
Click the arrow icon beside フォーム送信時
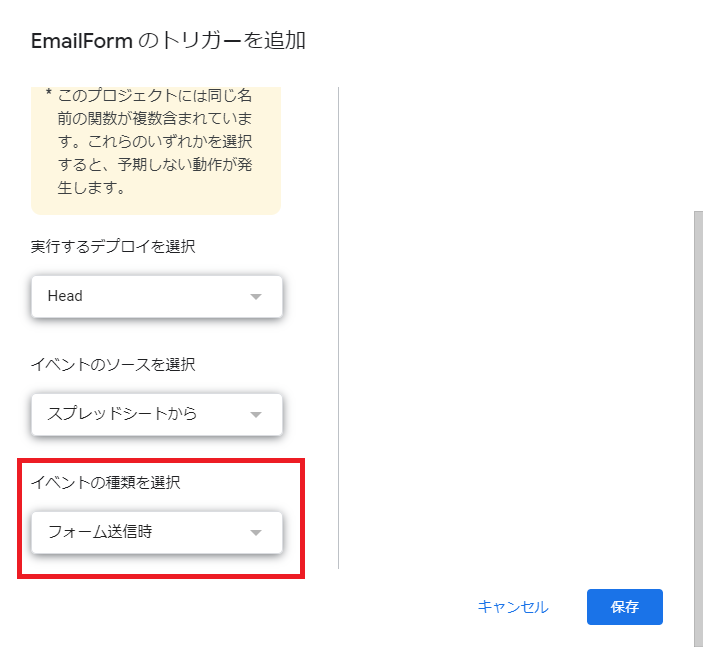coord(255,533)
